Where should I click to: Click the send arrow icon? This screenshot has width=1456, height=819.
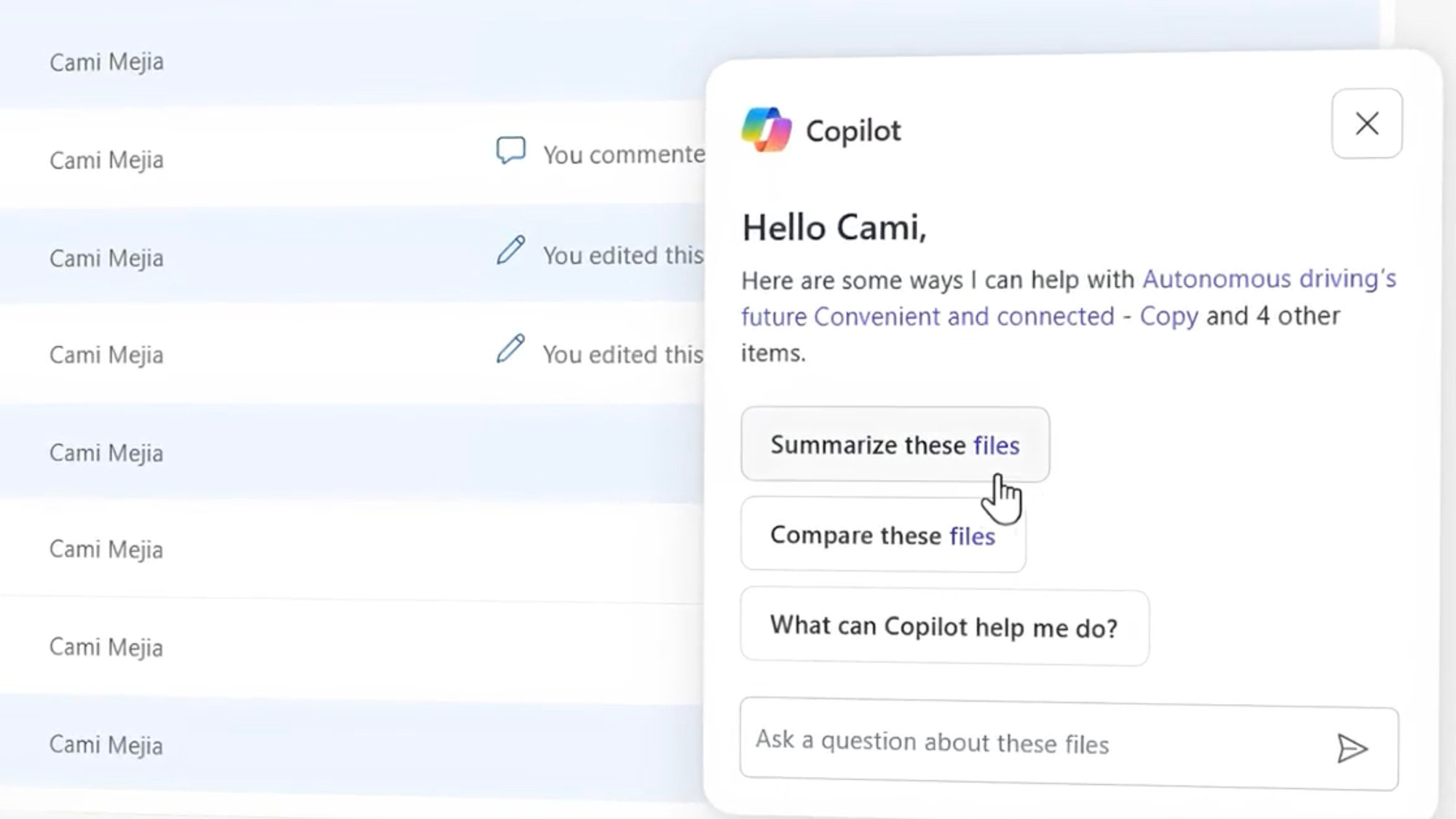click(x=1351, y=748)
